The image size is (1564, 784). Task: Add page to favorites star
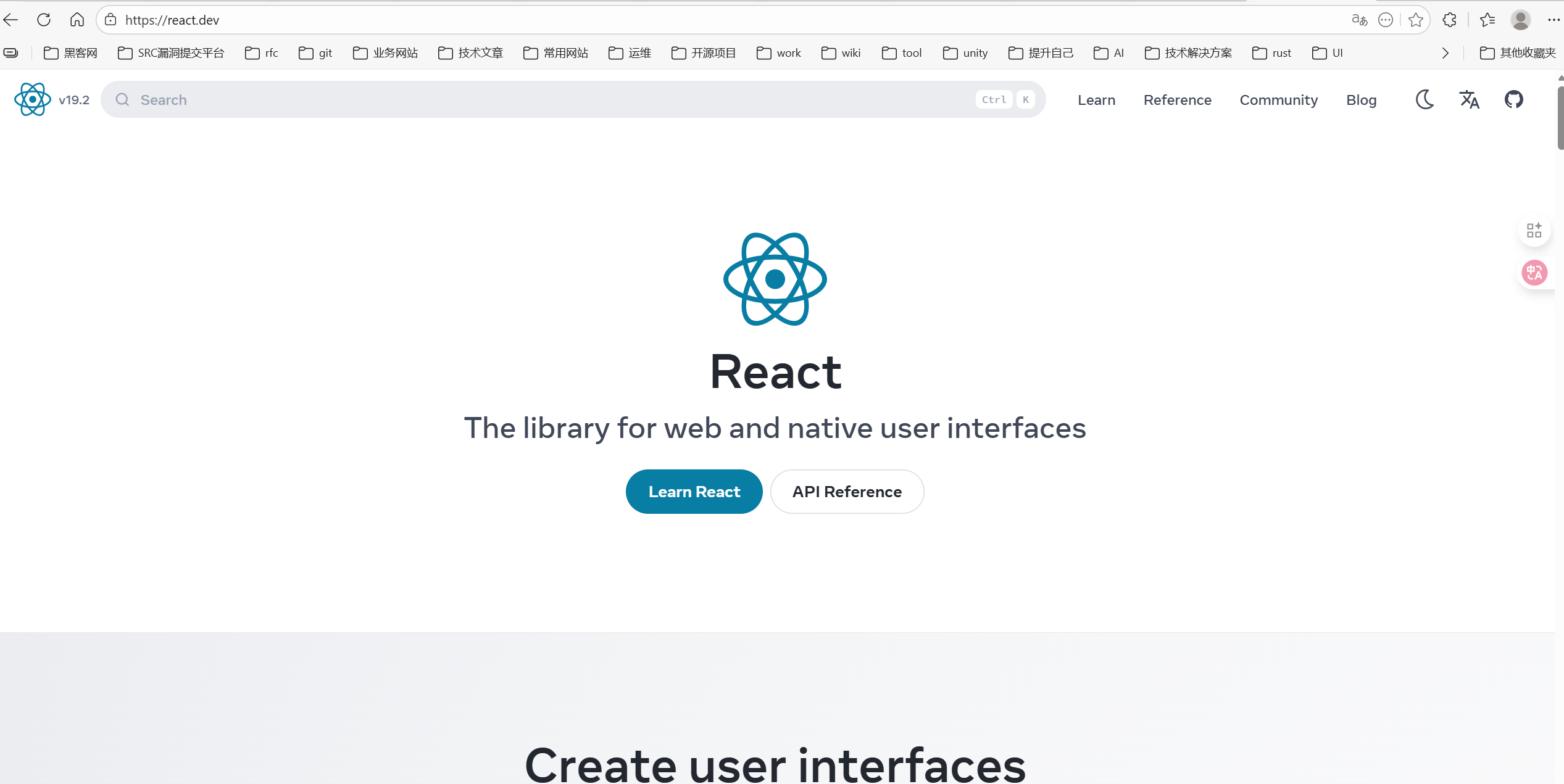tap(1416, 20)
